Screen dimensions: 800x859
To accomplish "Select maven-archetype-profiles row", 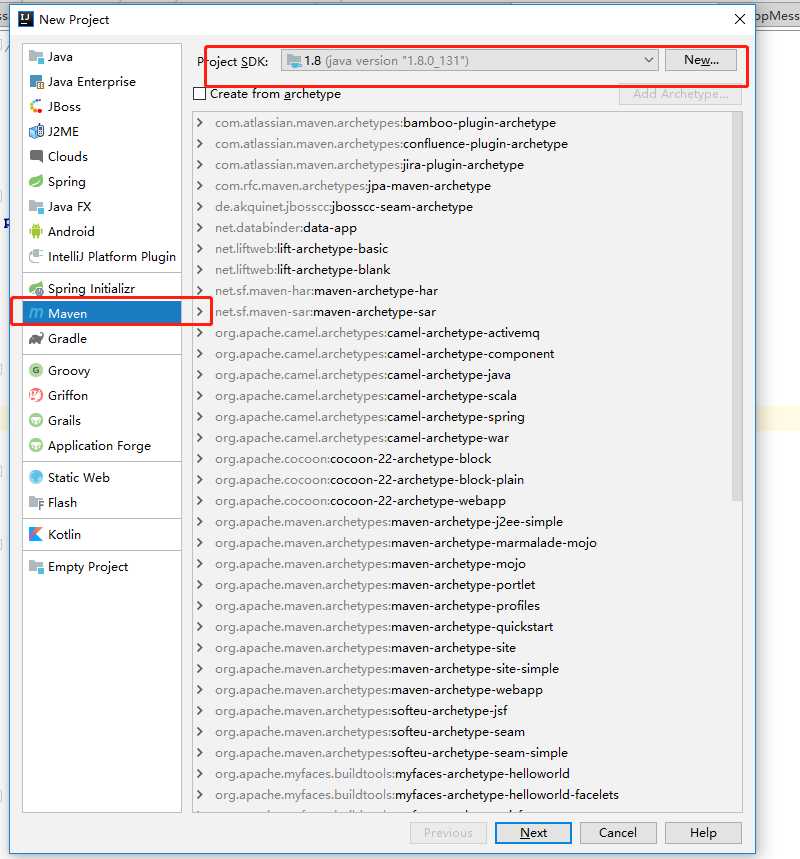I will [463, 606].
